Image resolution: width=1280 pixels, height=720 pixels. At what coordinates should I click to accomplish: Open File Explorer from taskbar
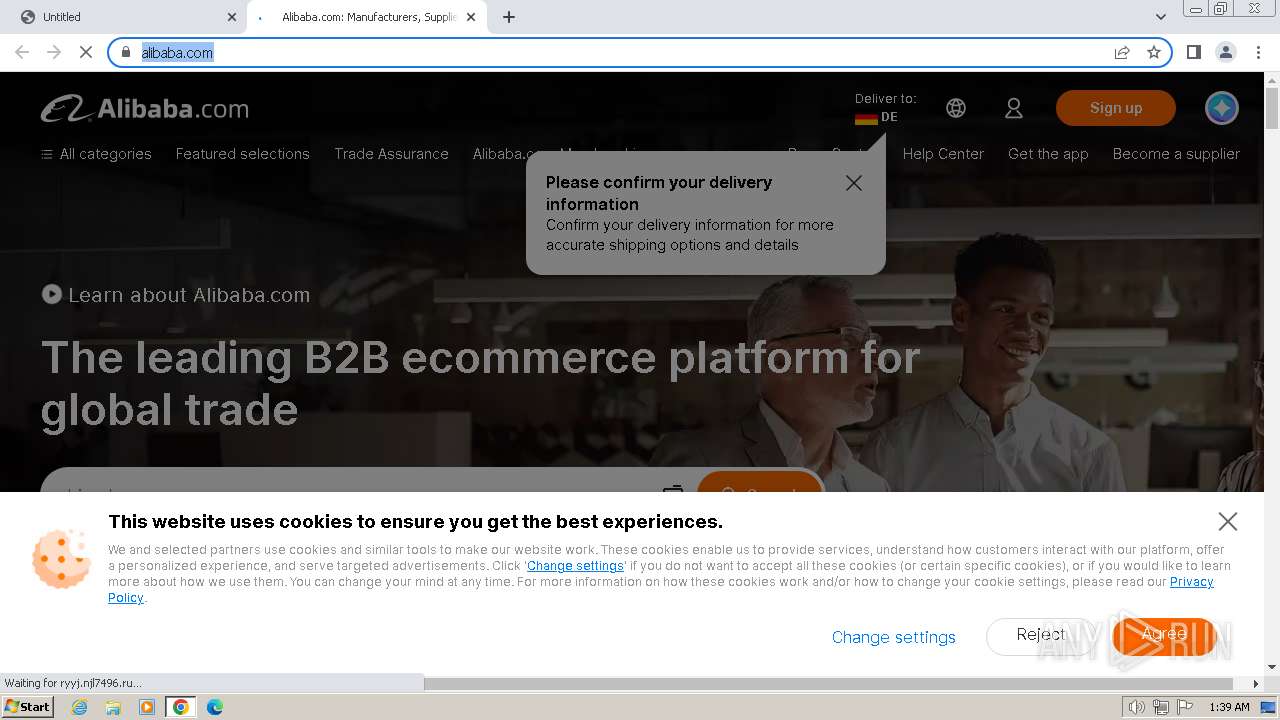(113, 707)
